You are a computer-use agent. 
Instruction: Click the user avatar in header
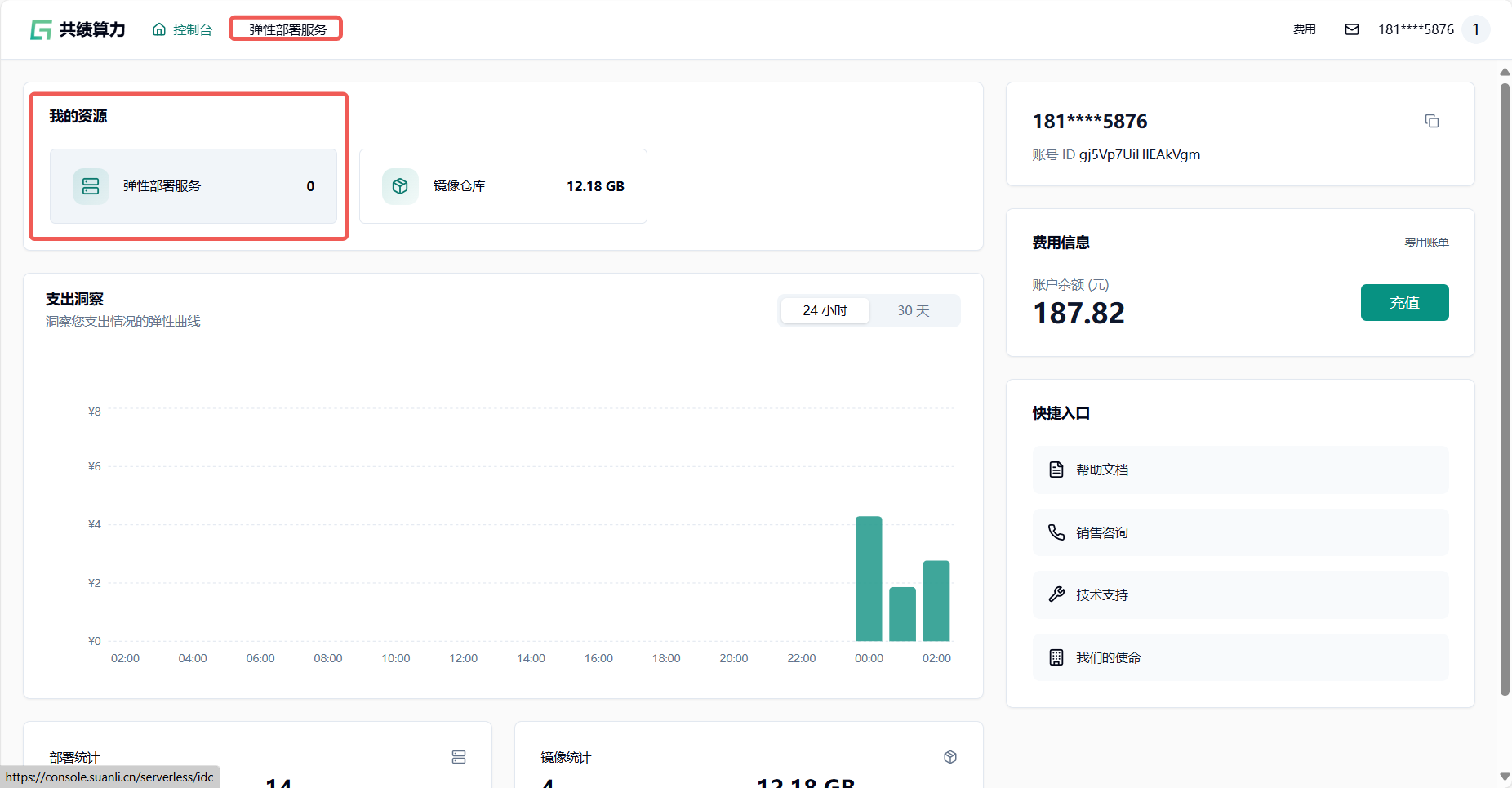pyautogui.click(x=1475, y=30)
